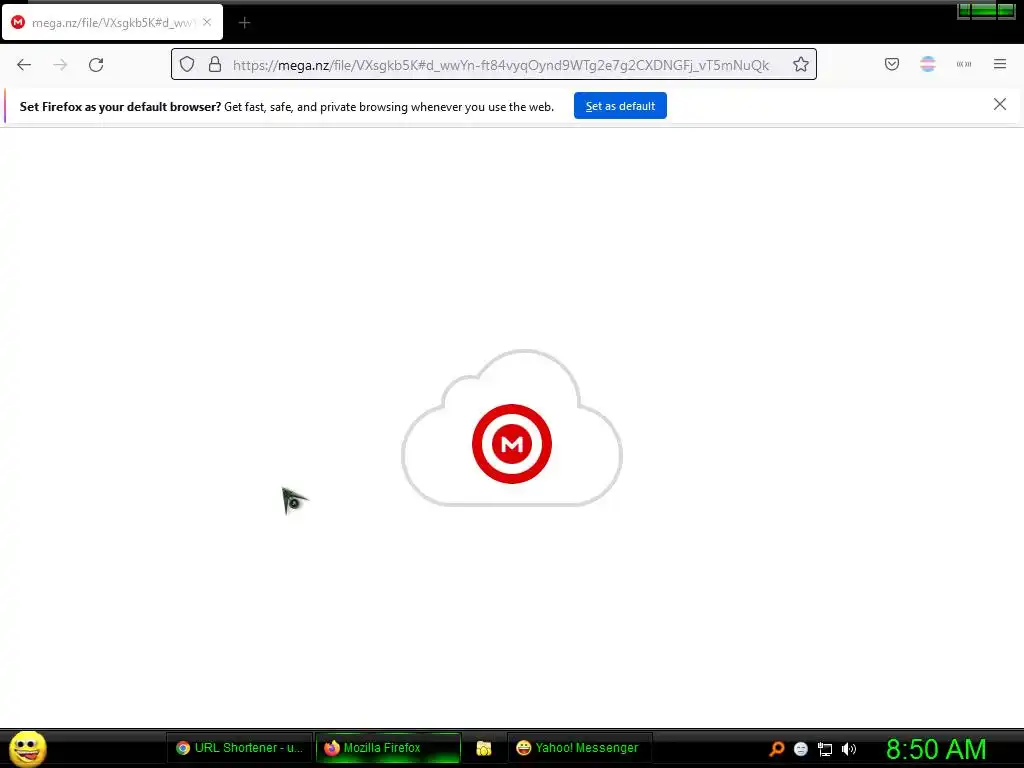Open the network tray icon
The image size is (1024, 768).
pos(825,749)
